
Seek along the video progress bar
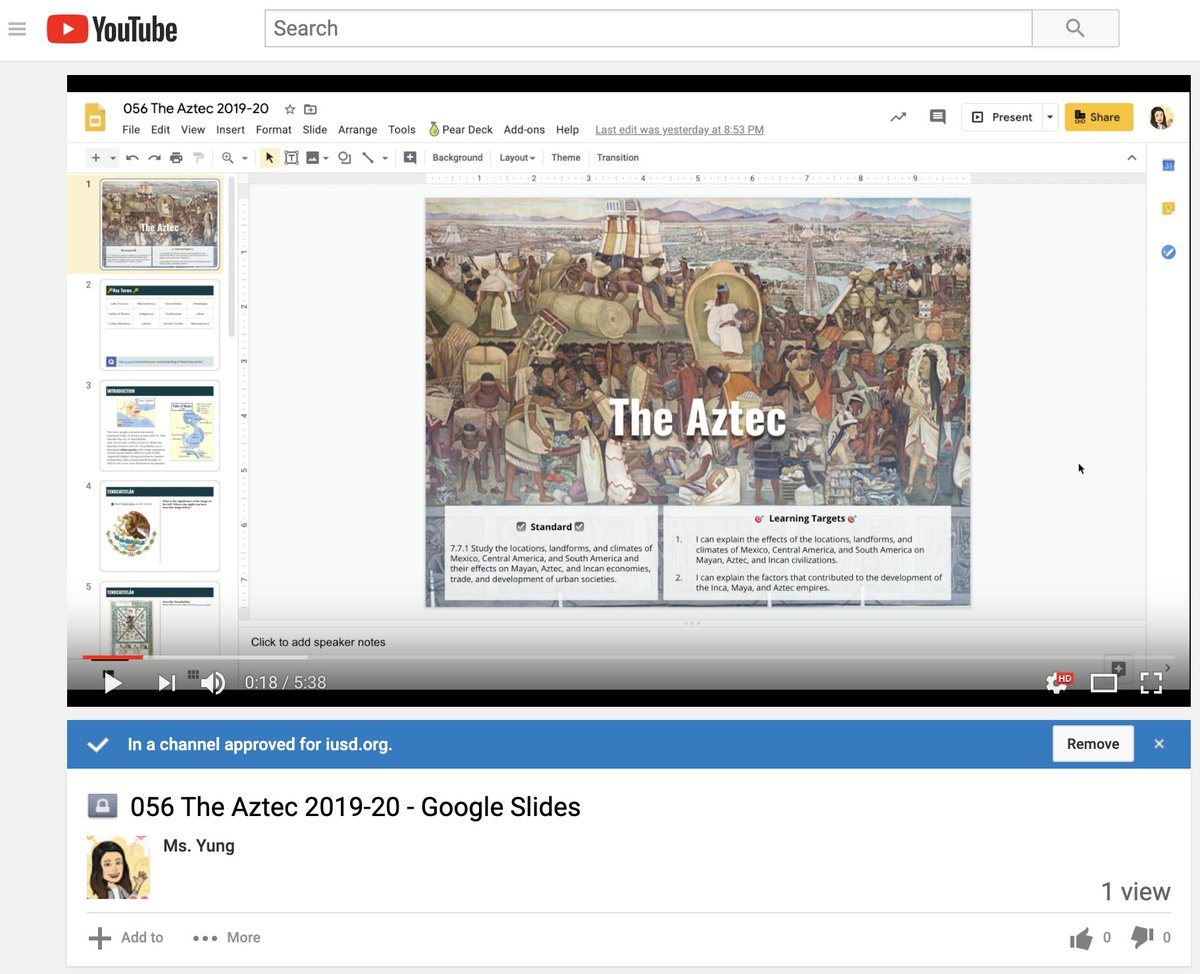click(628, 658)
